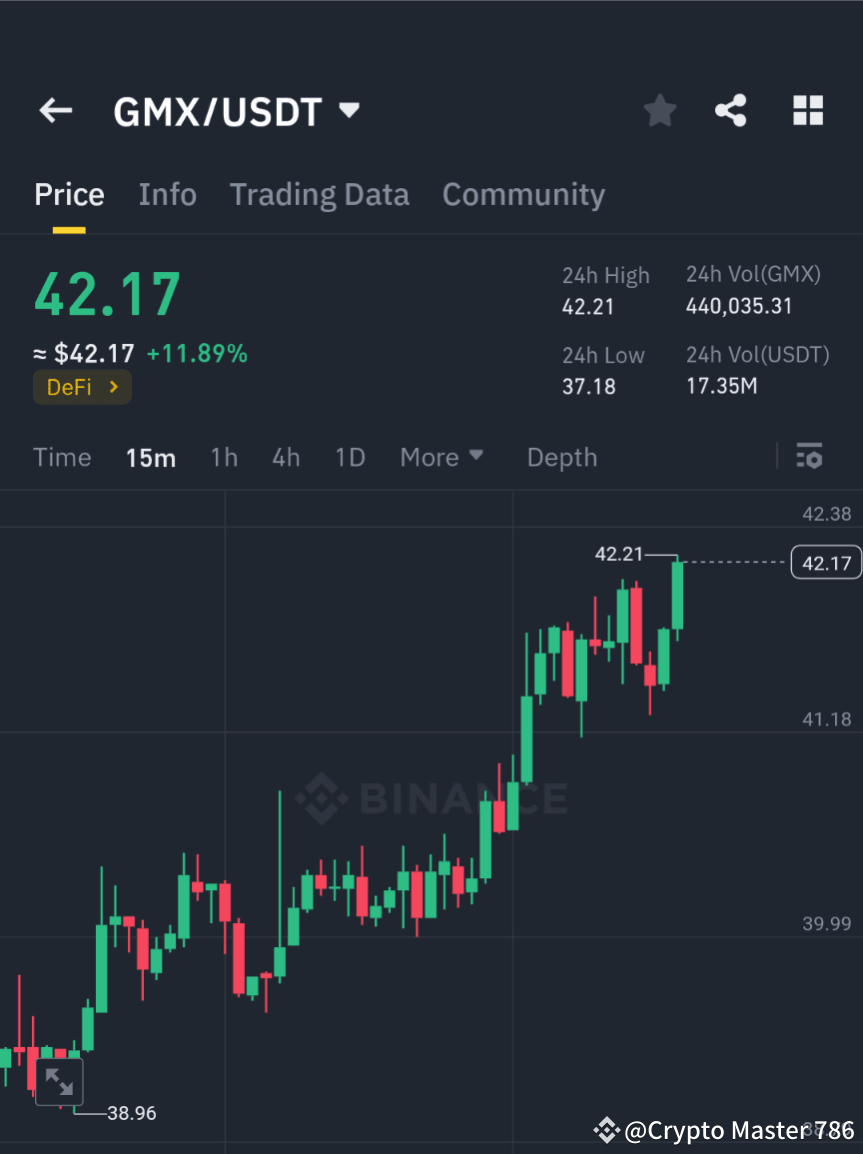Select the 4h candle interval
Image resolution: width=863 pixels, height=1154 pixels.
286,456
